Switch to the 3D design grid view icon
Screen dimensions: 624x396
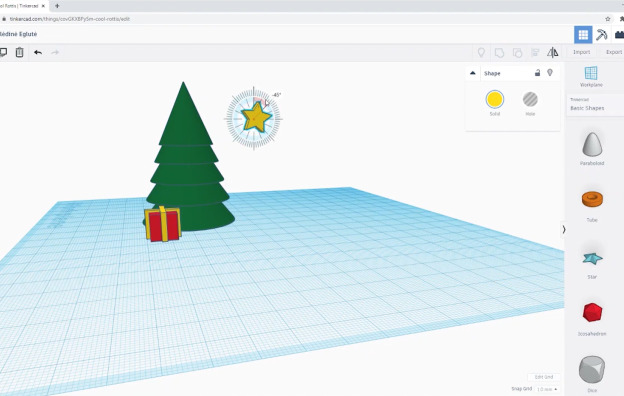pyautogui.click(x=583, y=35)
